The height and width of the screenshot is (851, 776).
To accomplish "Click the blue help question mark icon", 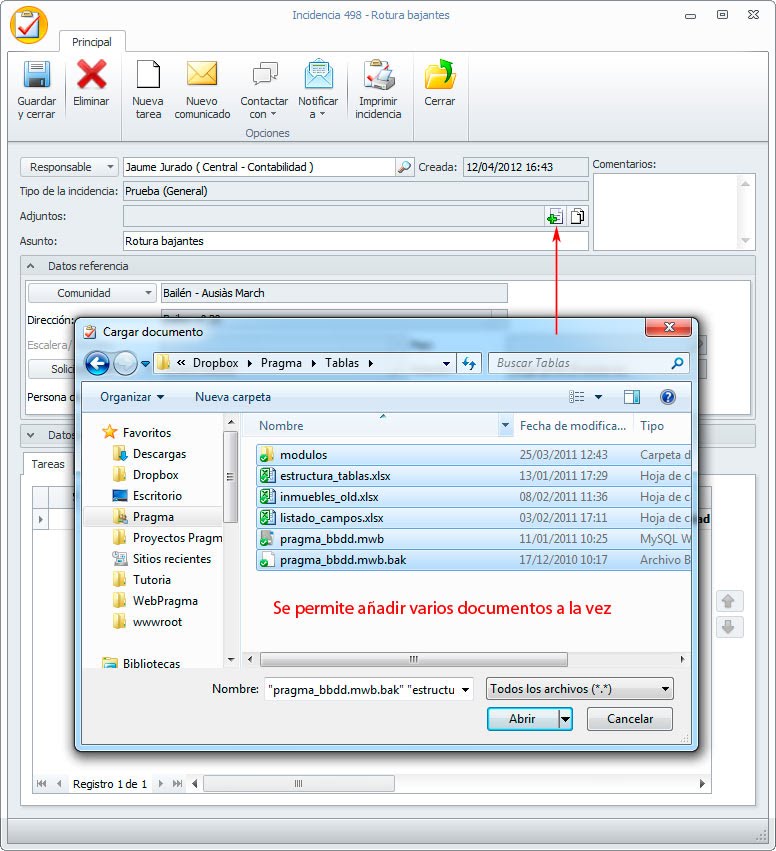I will (x=667, y=397).
